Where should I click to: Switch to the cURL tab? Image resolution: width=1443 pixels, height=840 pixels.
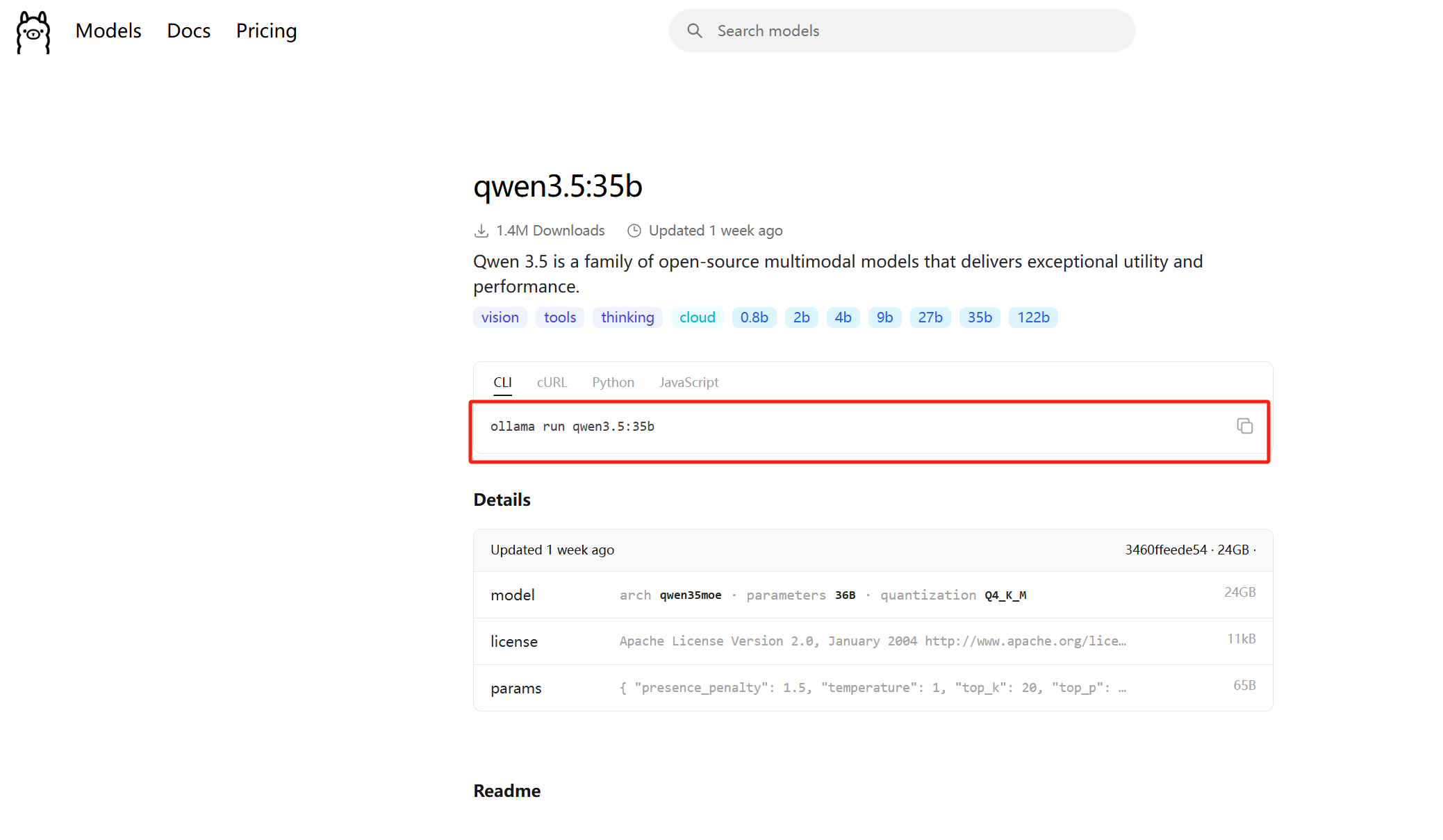point(552,382)
